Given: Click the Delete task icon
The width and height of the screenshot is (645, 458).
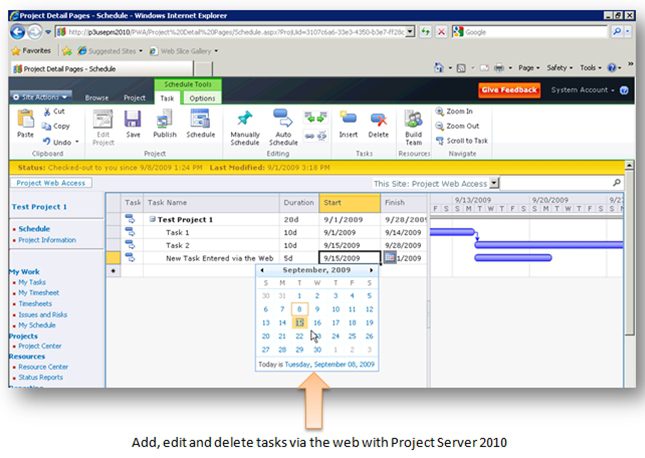Looking at the screenshot, I should click(378, 119).
